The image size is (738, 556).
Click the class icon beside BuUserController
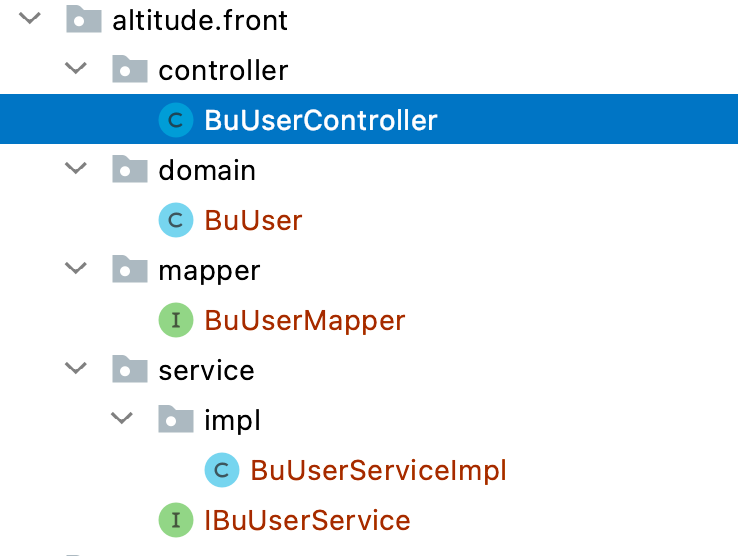[176, 121]
